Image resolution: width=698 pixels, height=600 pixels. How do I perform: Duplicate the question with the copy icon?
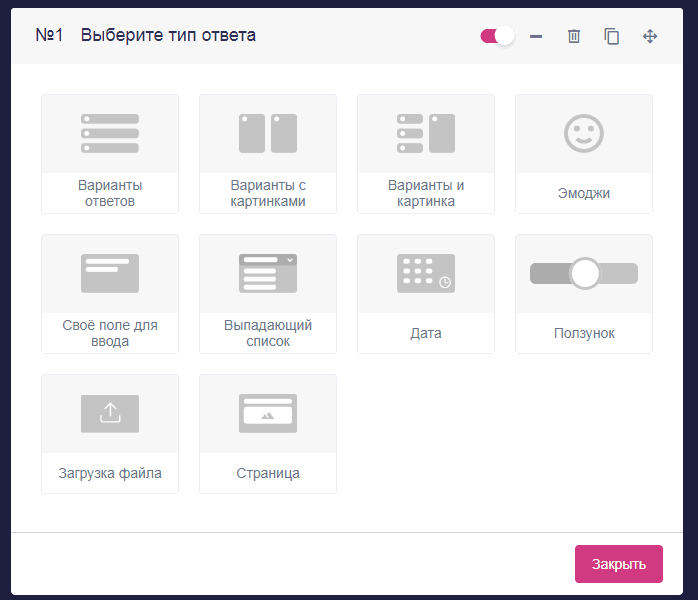[612, 36]
